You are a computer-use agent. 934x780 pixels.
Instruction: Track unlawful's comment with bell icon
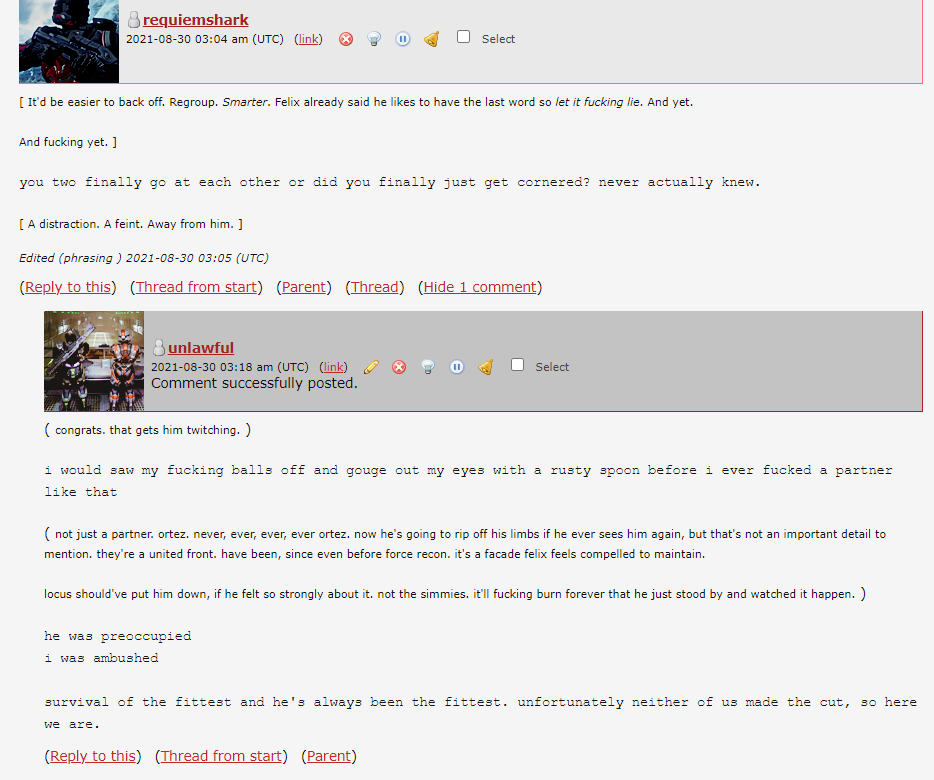tap(485, 367)
